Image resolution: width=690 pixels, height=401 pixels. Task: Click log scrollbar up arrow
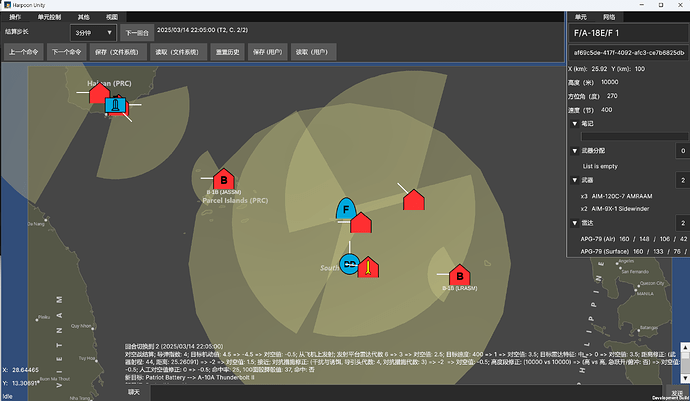coord(685,347)
